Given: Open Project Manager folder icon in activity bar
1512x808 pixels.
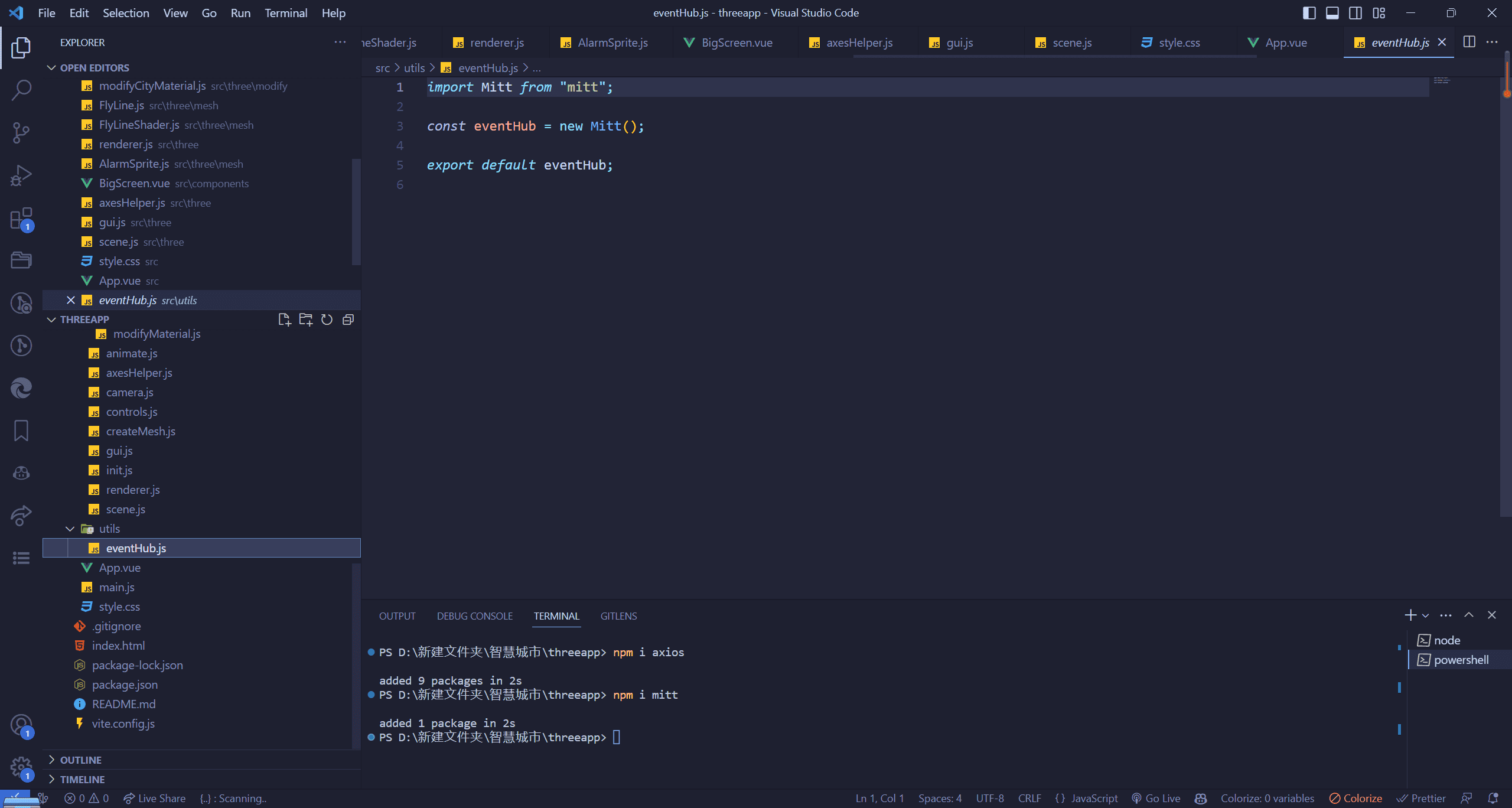Looking at the screenshot, I should click(21, 260).
